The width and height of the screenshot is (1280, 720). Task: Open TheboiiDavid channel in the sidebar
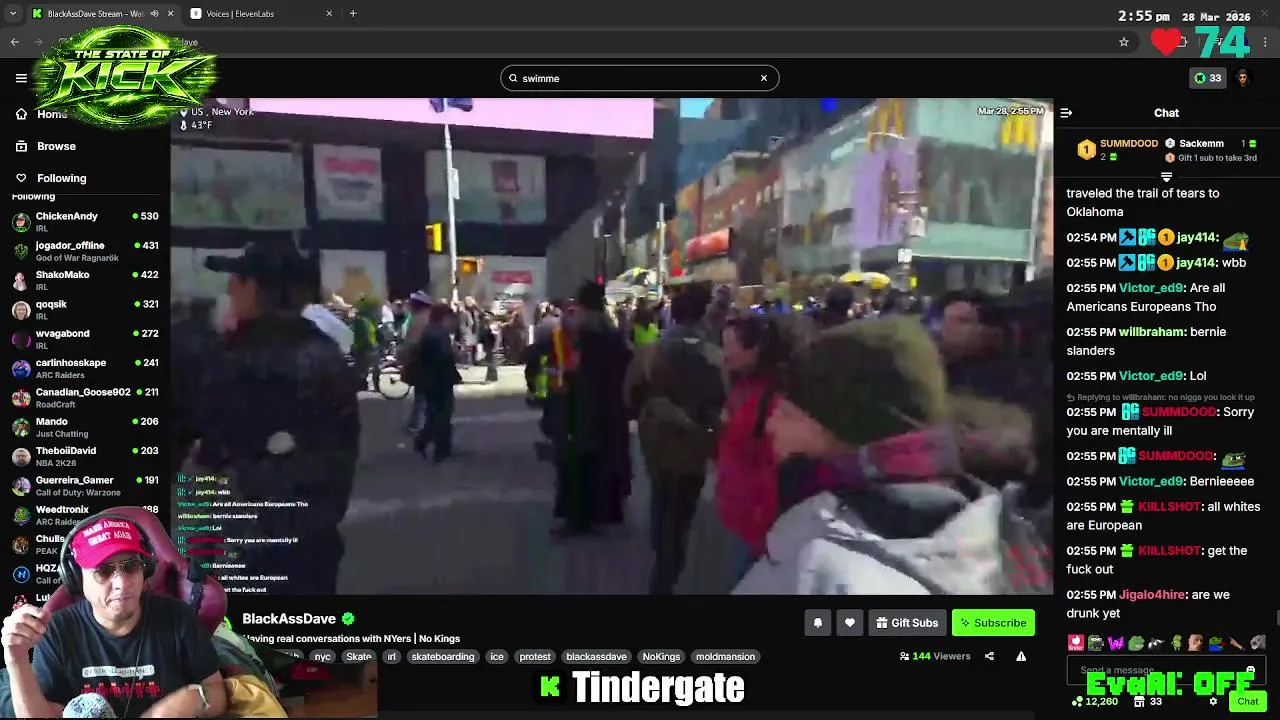[85, 456]
